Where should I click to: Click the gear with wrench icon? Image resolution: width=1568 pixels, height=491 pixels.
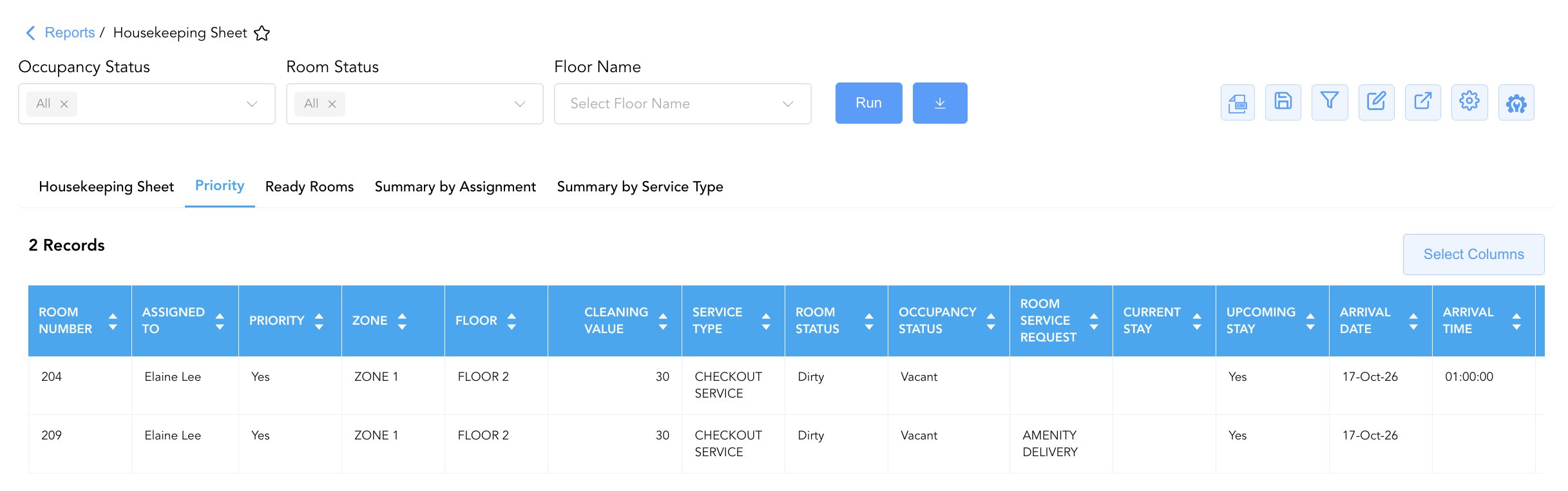tap(1516, 102)
